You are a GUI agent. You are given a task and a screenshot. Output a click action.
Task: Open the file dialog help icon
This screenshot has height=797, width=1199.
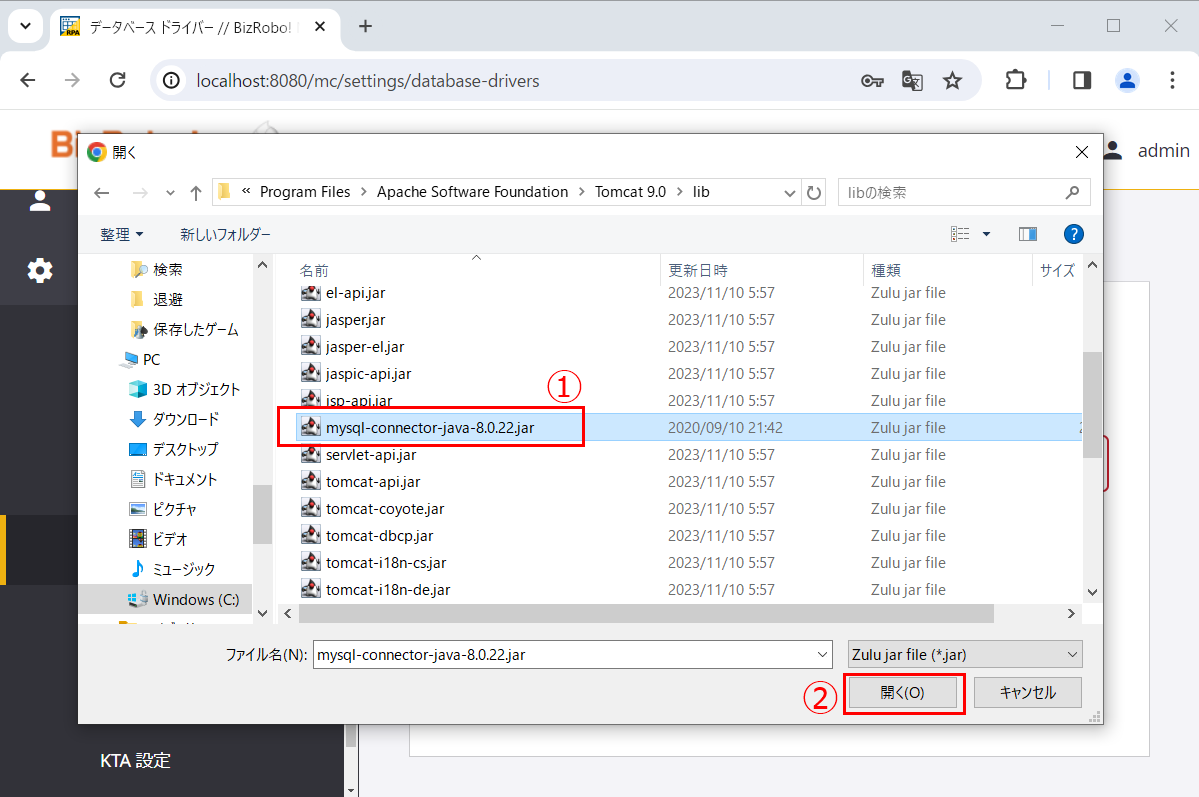pyautogui.click(x=1074, y=234)
